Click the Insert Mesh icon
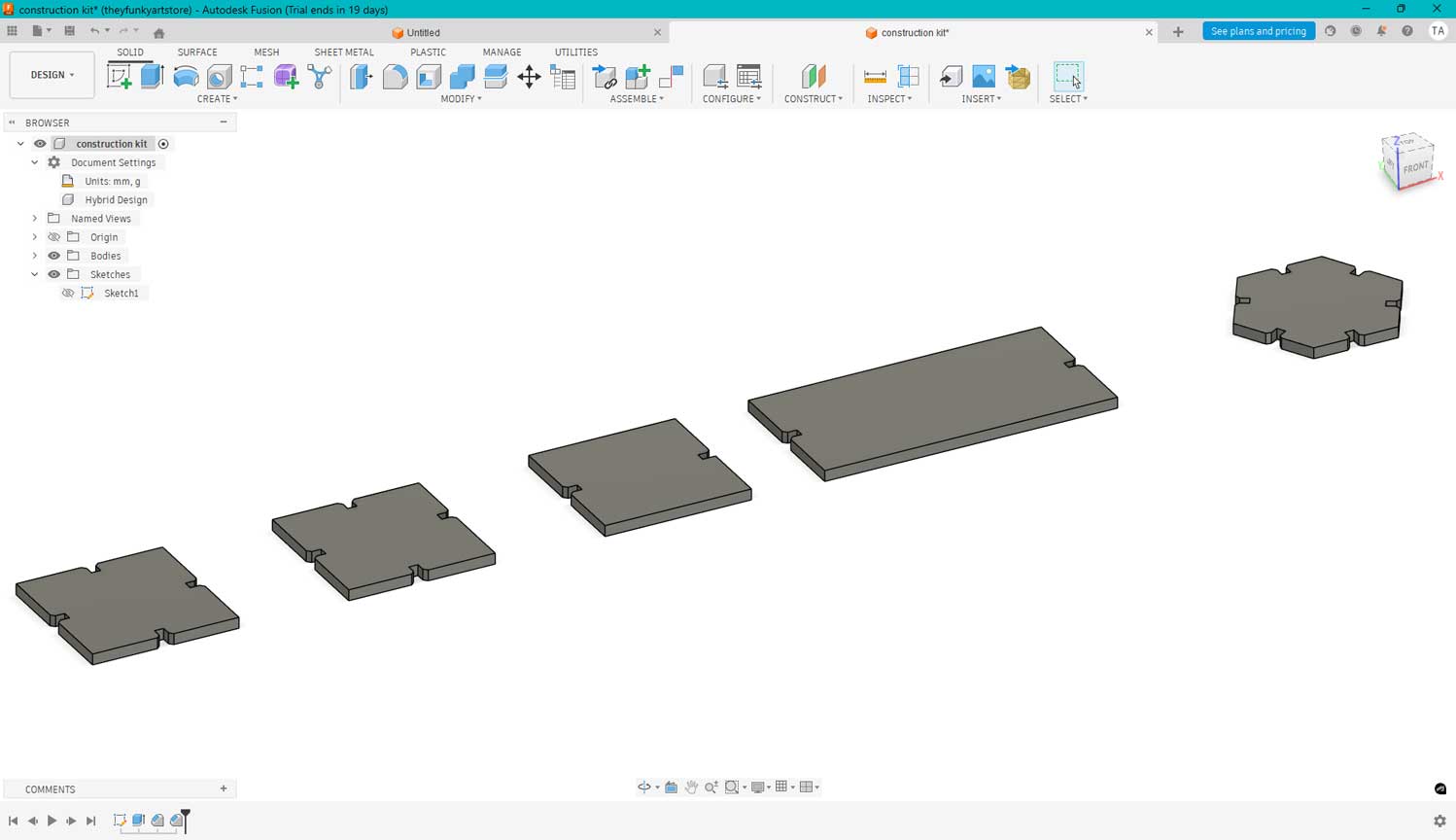Viewport: 1456px width, 840px height. [x=1018, y=77]
